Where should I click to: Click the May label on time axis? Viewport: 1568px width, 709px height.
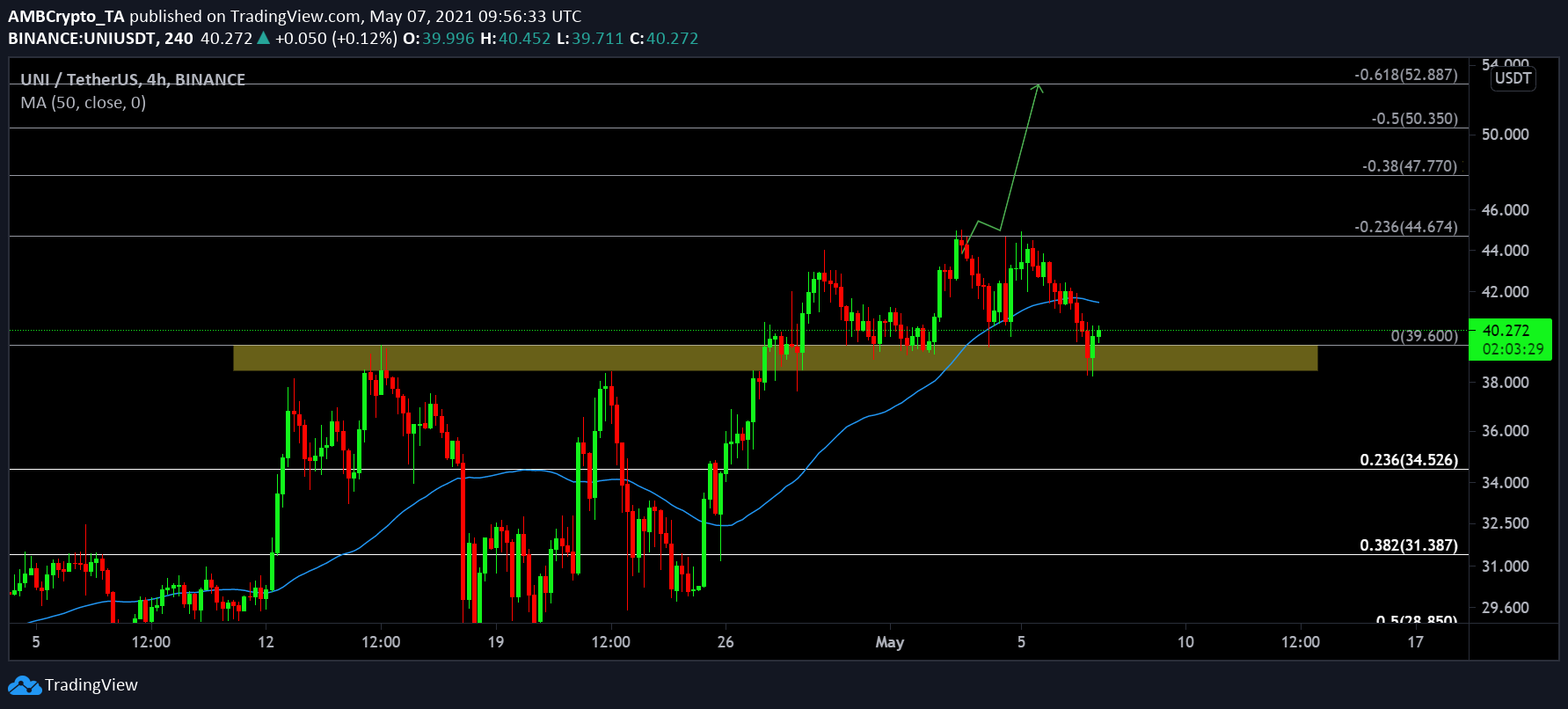(890, 642)
